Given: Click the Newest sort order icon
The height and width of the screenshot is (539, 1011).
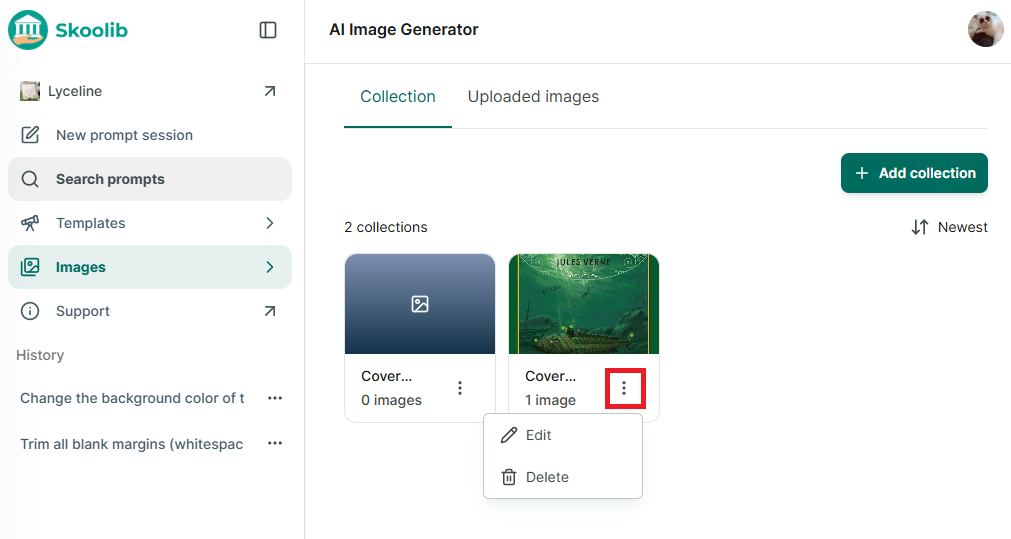Looking at the screenshot, I should [x=919, y=227].
